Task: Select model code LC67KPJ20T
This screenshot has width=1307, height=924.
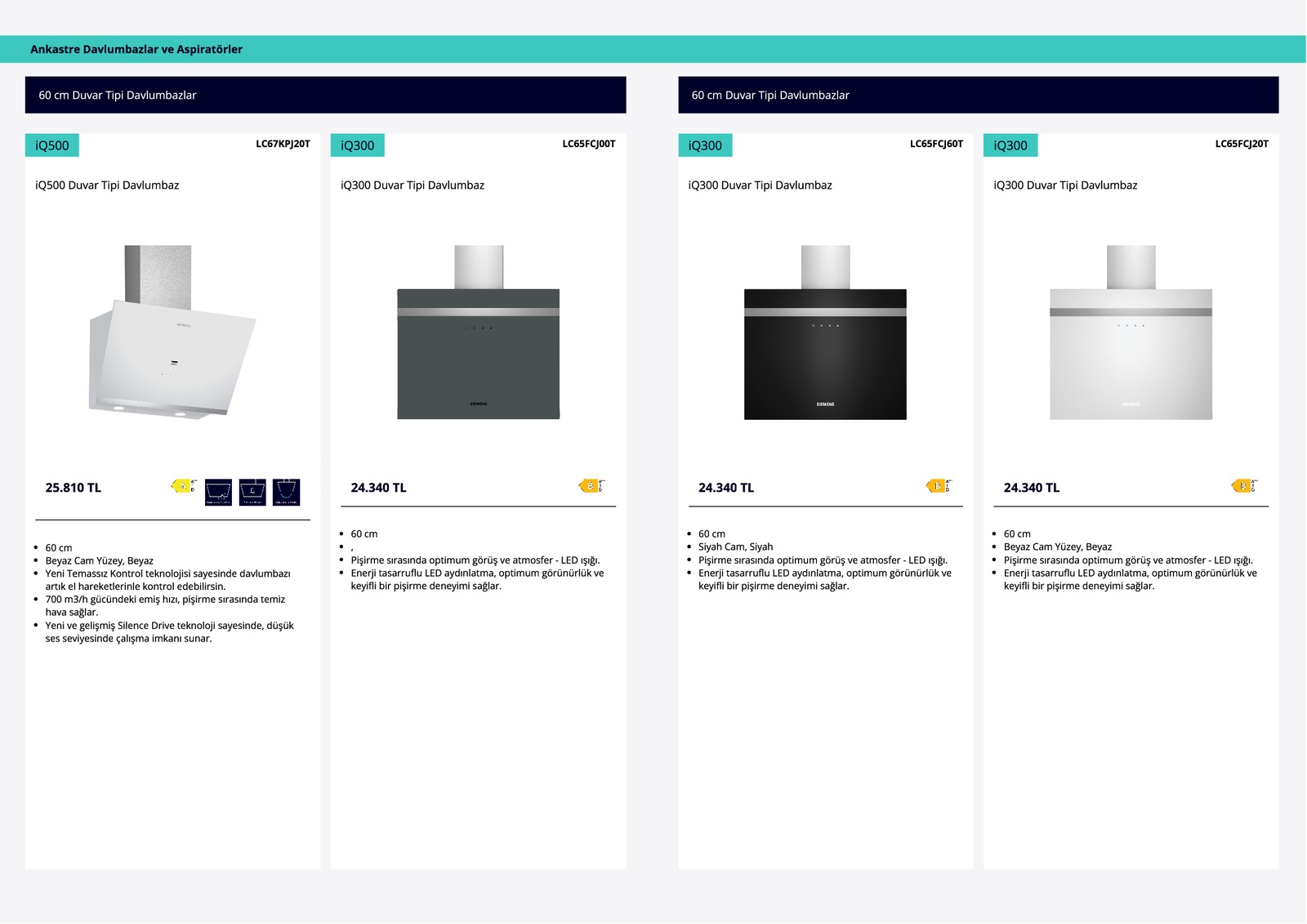Action: [x=283, y=144]
